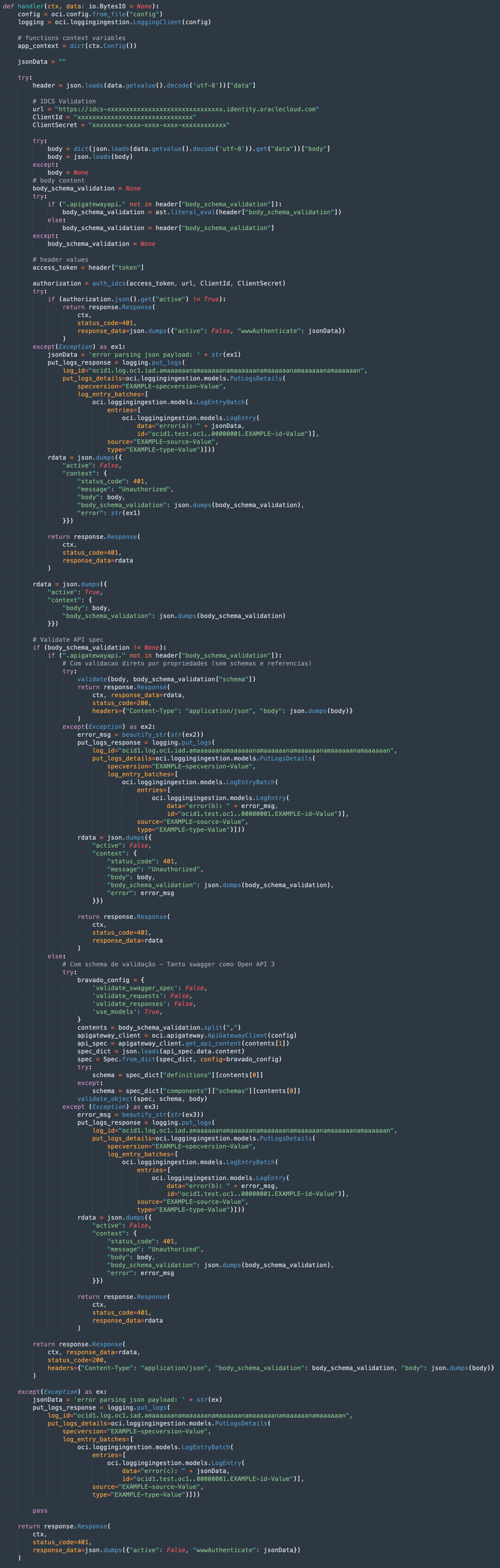Click the app_context = dict(ctx.Config()) line
The width and height of the screenshot is (500, 1568).
(x=77, y=46)
